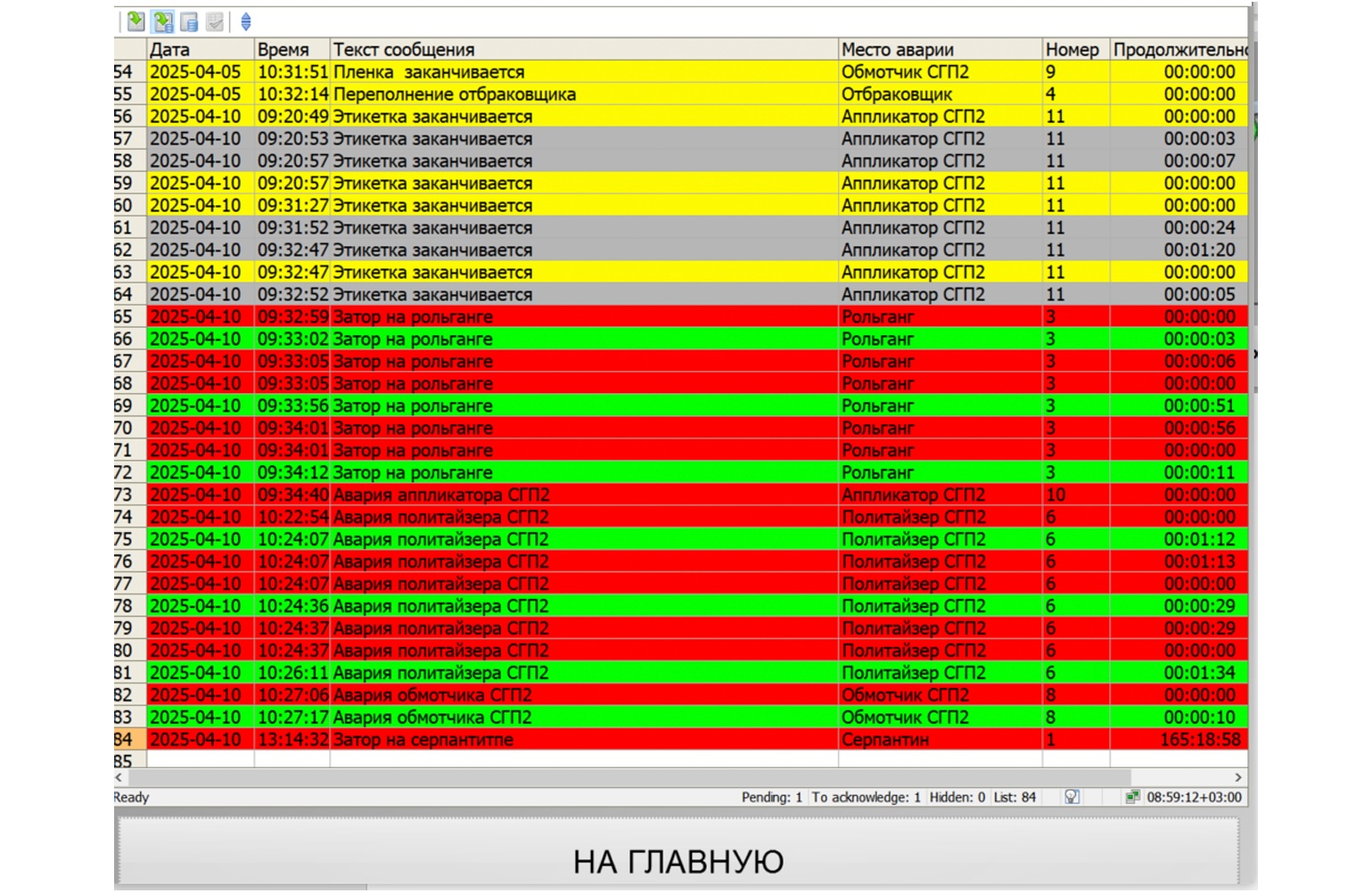Screen dimensions: 1372x893
Task: Click the message Авария аппликатора СГП2
Action: (441, 495)
